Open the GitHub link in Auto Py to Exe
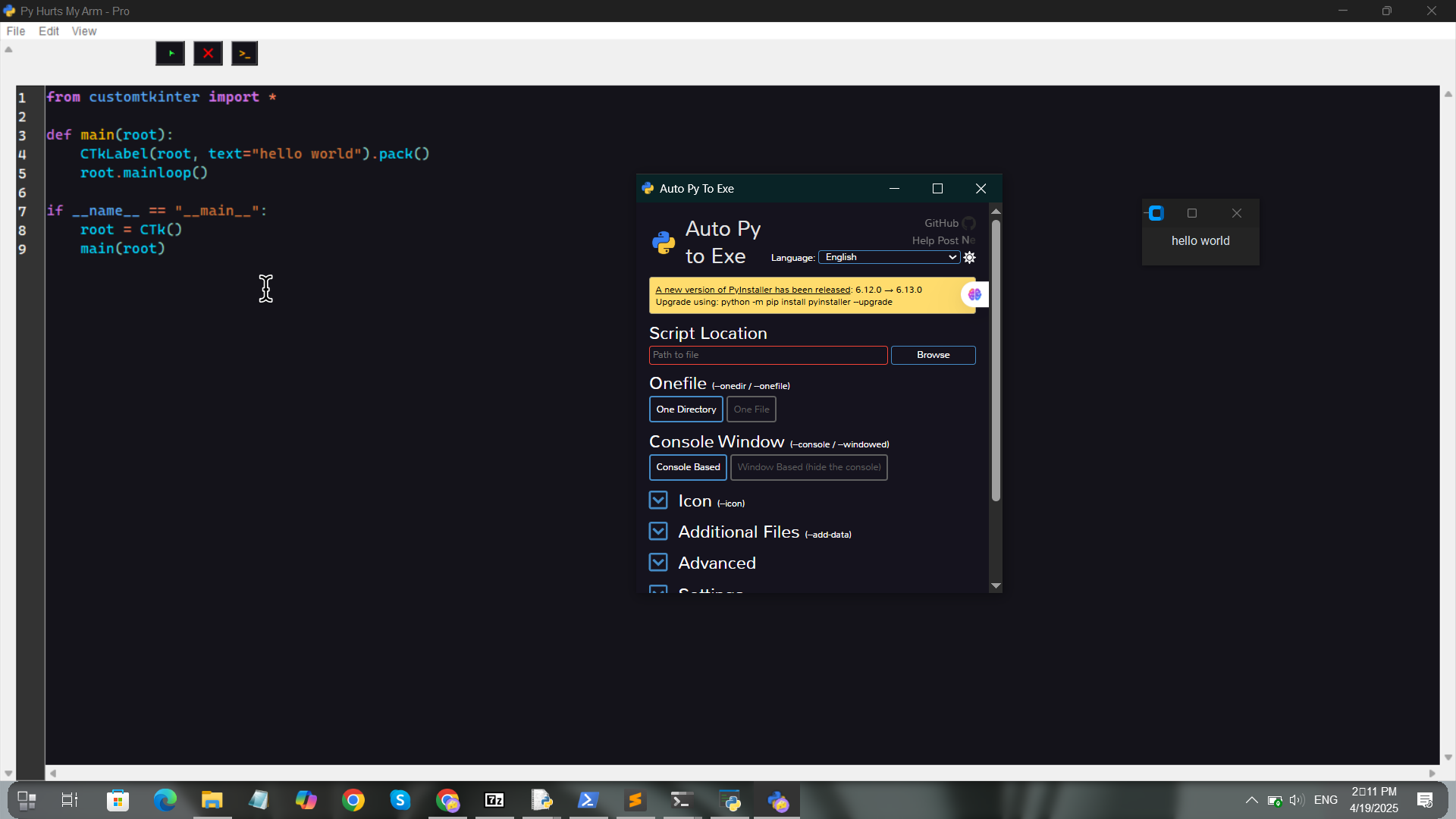 (x=949, y=223)
